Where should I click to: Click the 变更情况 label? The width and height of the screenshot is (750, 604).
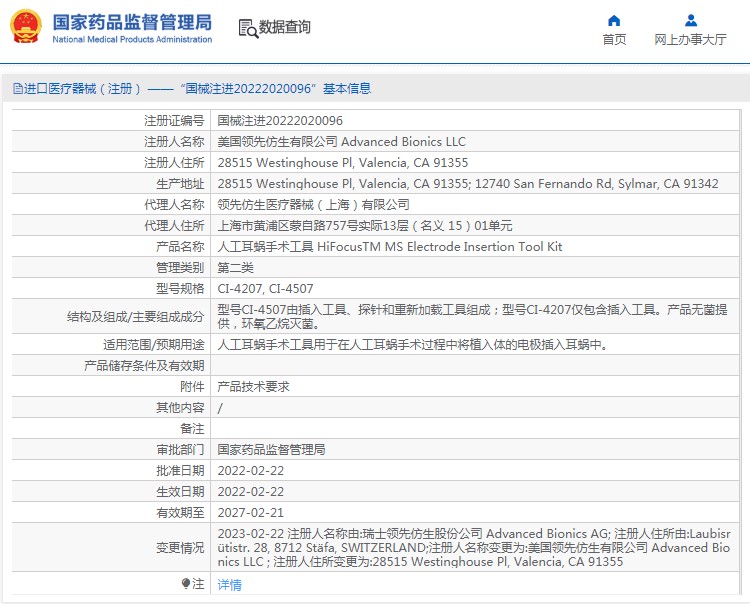tap(180, 548)
